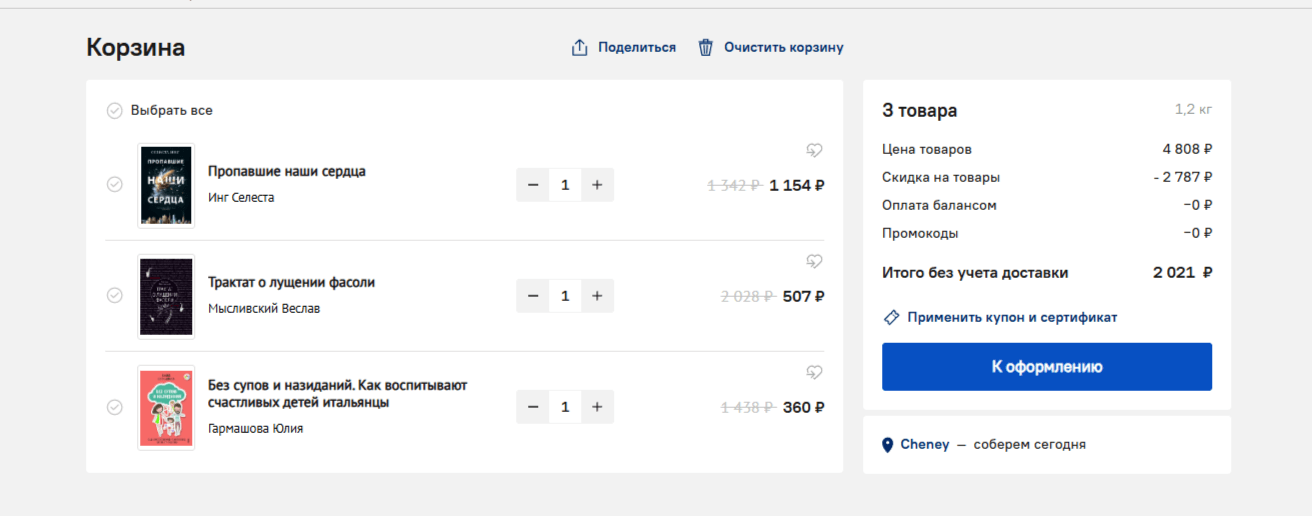
Task: Add 'Пропавшие наши сердца' to favorites heart
Action: (814, 150)
